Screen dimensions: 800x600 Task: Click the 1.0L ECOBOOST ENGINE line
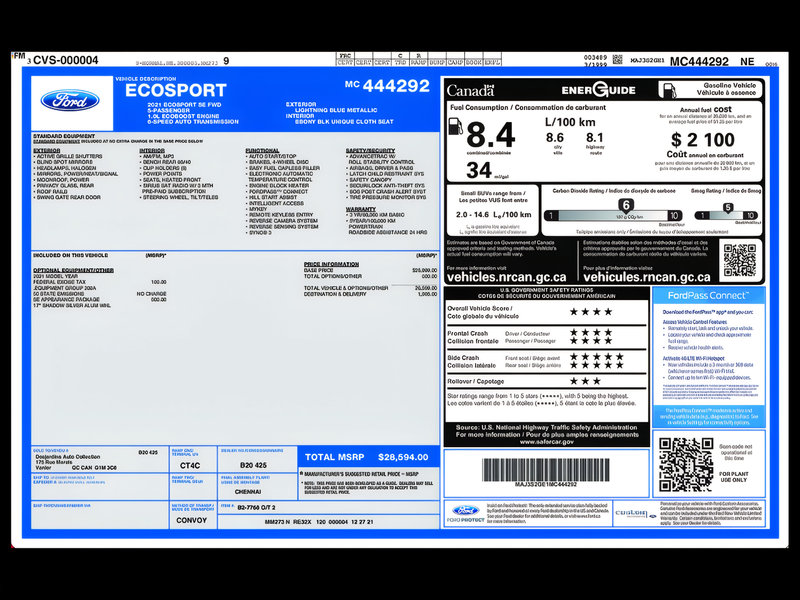click(183, 116)
